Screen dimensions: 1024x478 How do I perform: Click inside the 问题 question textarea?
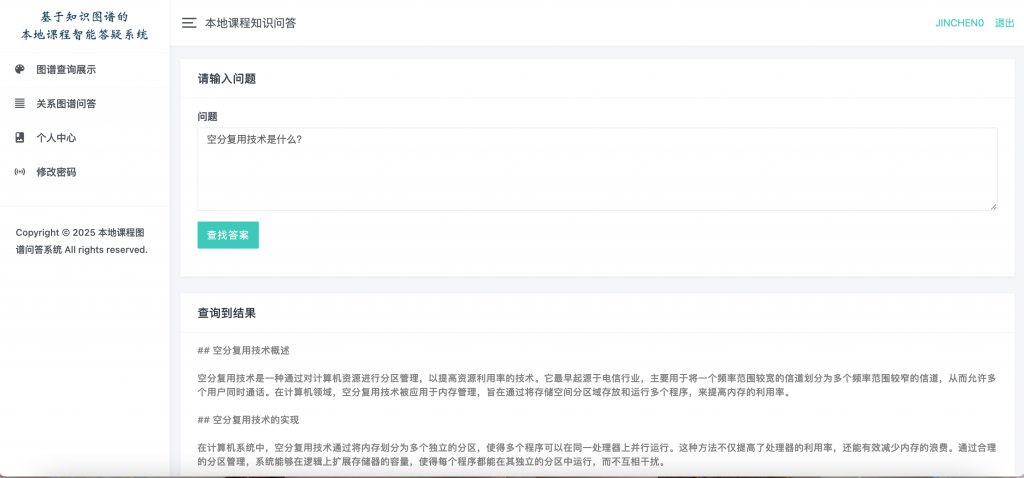click(x=598, y=169)
